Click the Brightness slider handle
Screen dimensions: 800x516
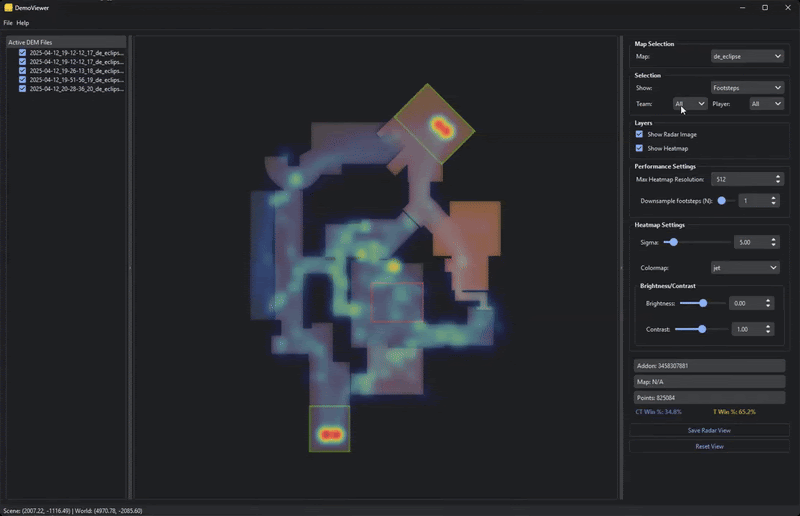point(703,303)
